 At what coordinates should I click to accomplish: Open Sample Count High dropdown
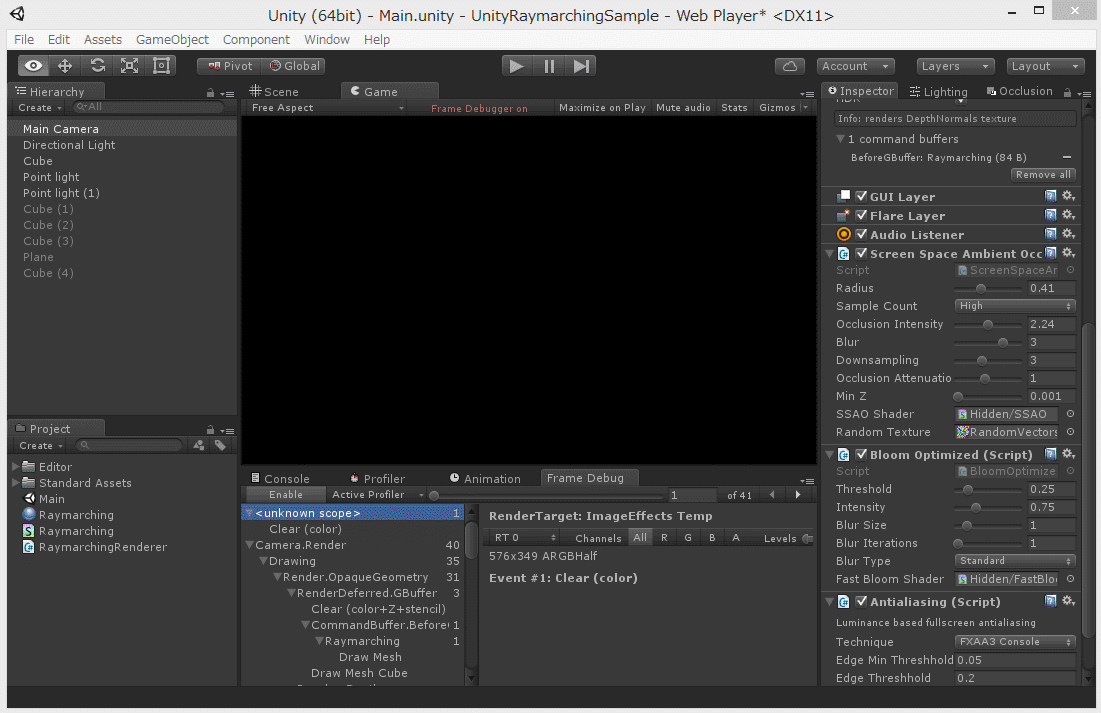1015,306
